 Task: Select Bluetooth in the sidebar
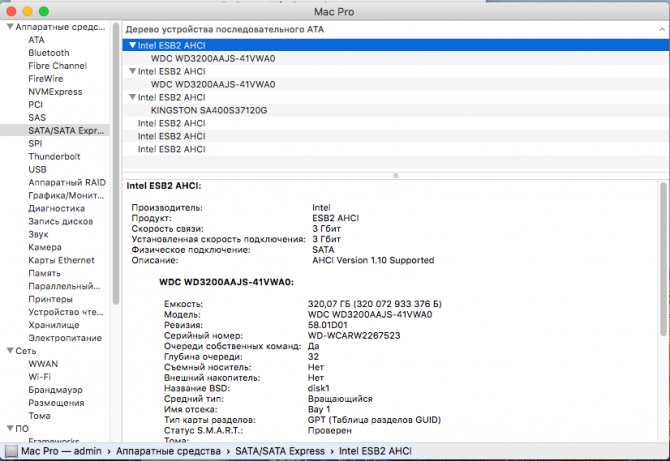tap(49, 53)
